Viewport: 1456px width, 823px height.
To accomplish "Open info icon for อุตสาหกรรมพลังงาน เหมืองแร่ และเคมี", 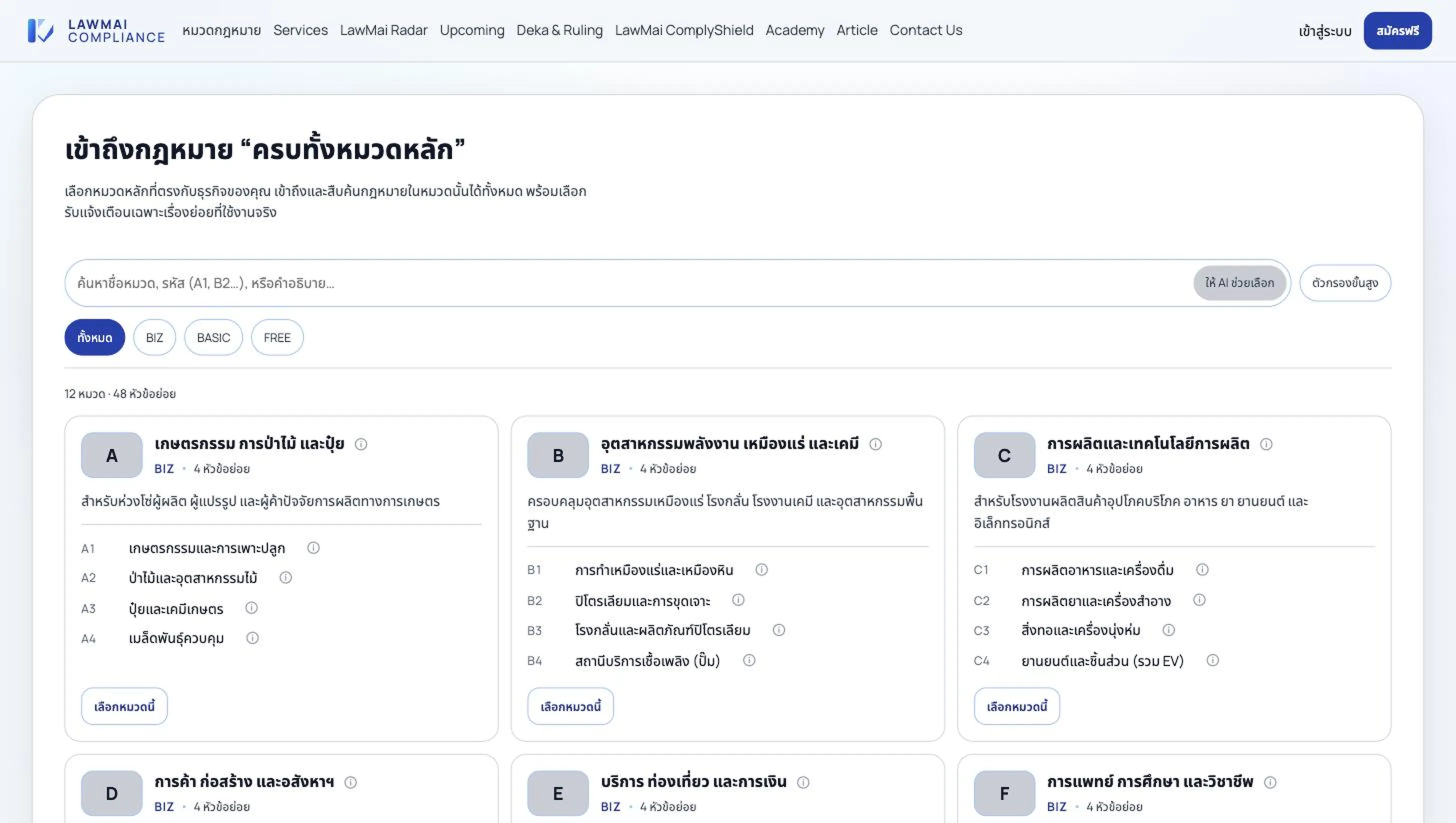I will click(x=875, y=444).
